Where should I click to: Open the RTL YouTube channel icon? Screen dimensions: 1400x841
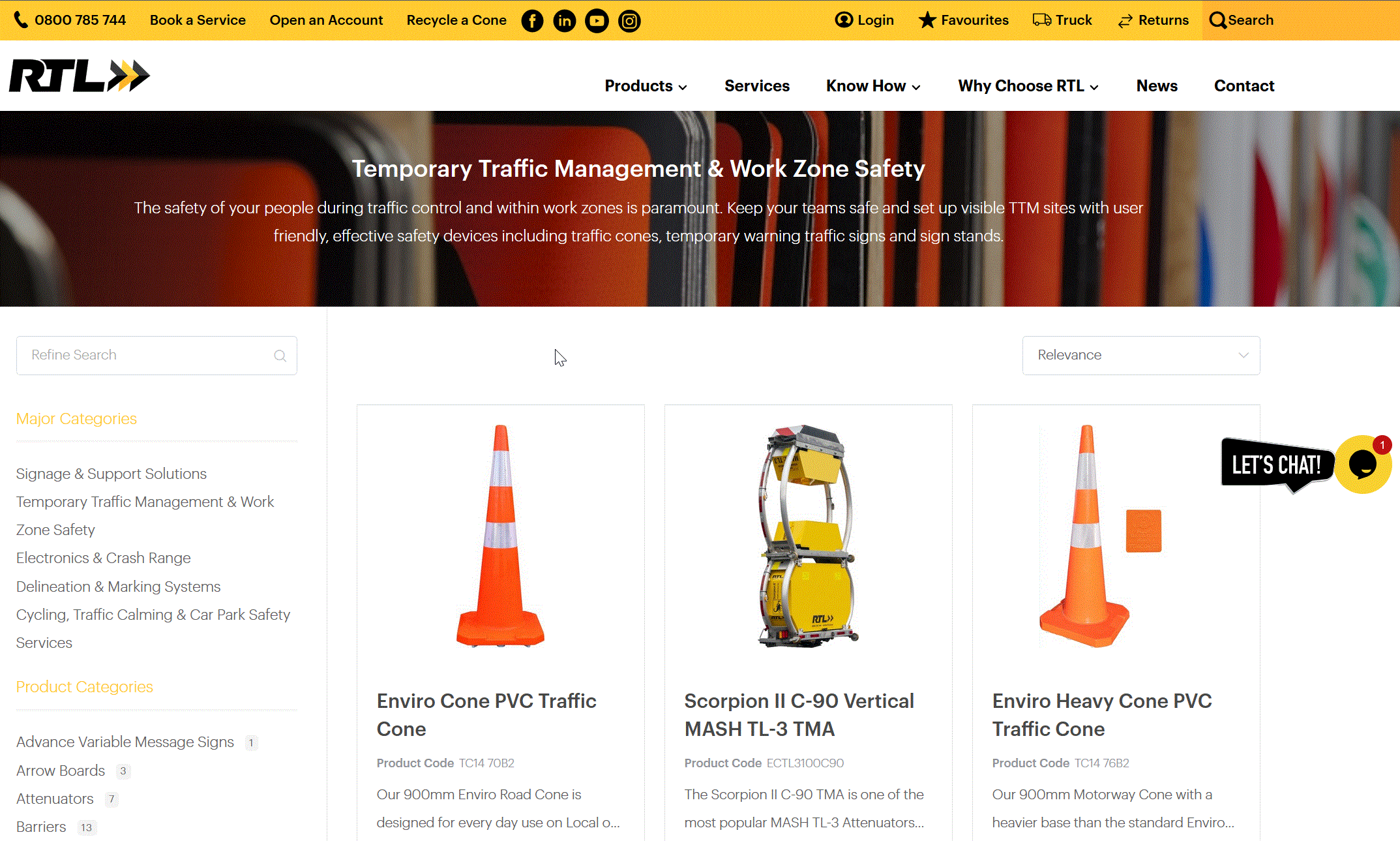click(x=597, y=21)
